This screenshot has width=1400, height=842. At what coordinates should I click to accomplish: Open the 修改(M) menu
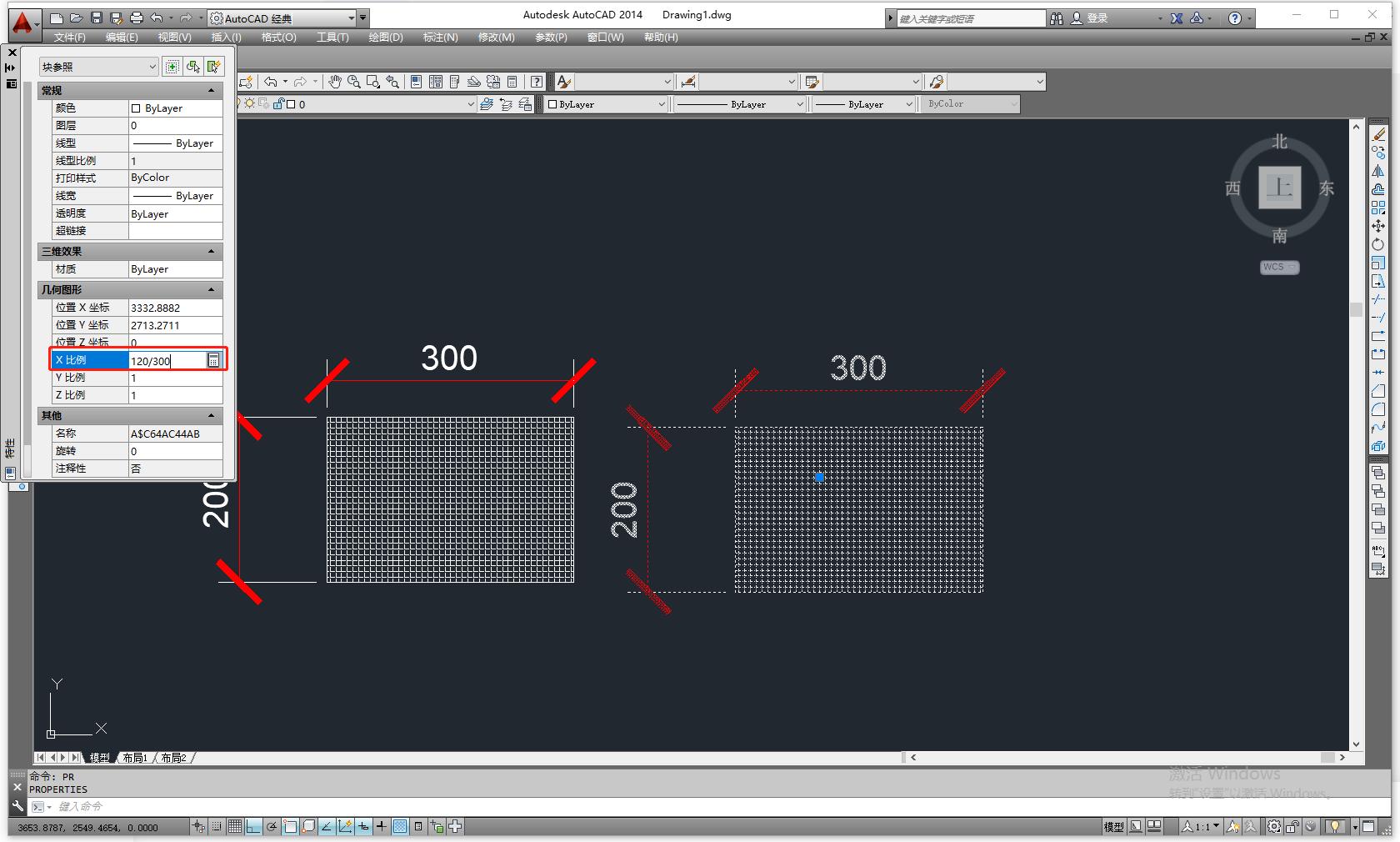[496, 37]
